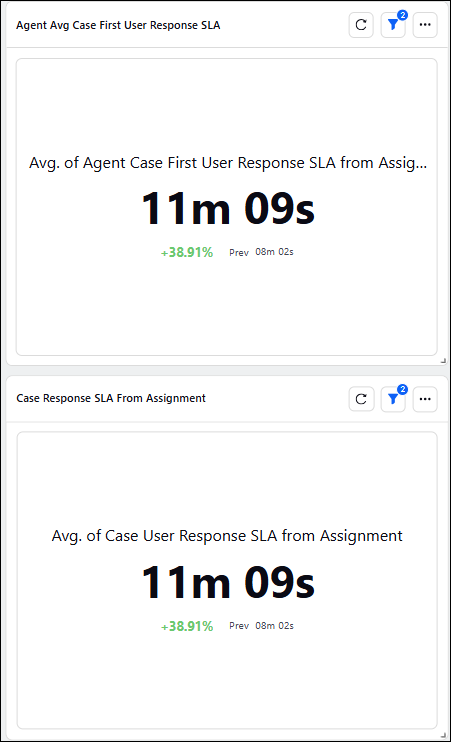The height and width of the screenshot is (742, 451).
Task: Click the 11m 09s value under Agent Case First User
Action: tap(228, 208)
